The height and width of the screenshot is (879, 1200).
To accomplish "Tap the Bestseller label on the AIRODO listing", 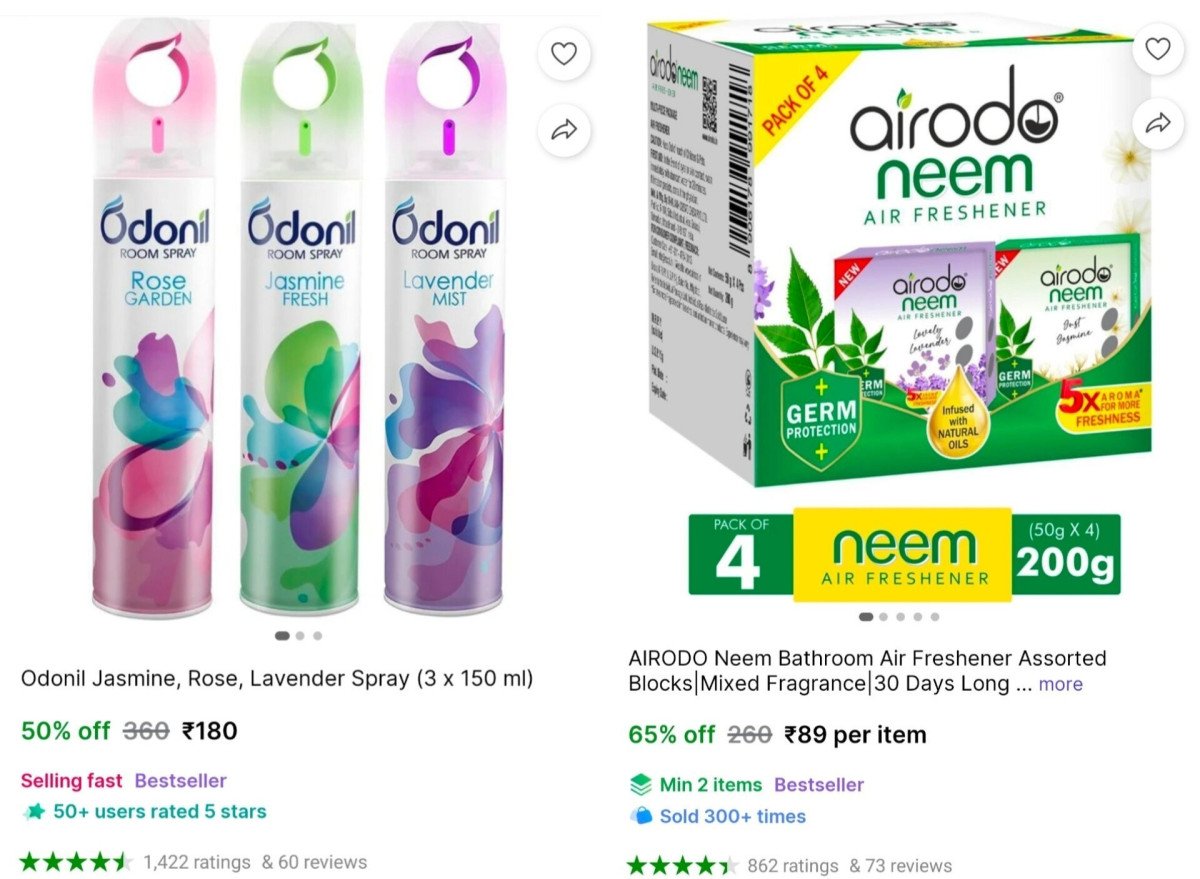I will [x=818, y=784].
